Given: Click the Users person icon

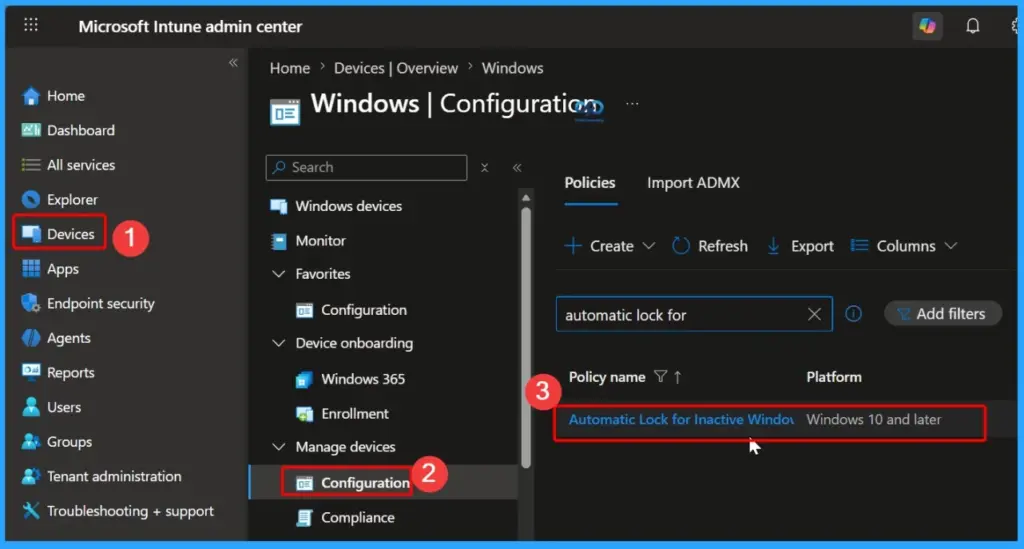Looking at the screenshot, I should coord(31,407).
